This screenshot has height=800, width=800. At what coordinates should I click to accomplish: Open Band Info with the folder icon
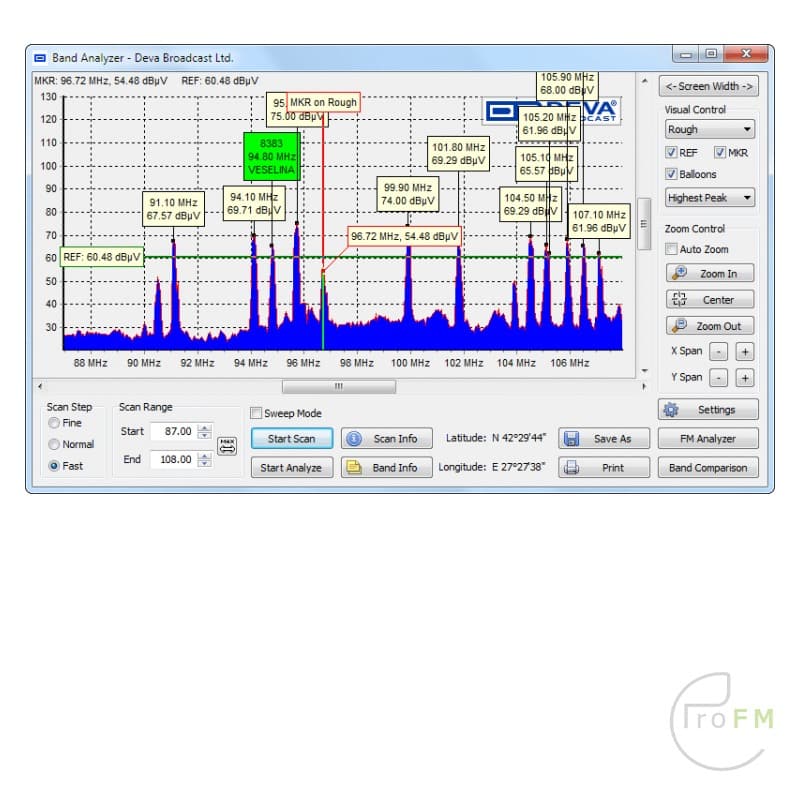coord(386,467)
